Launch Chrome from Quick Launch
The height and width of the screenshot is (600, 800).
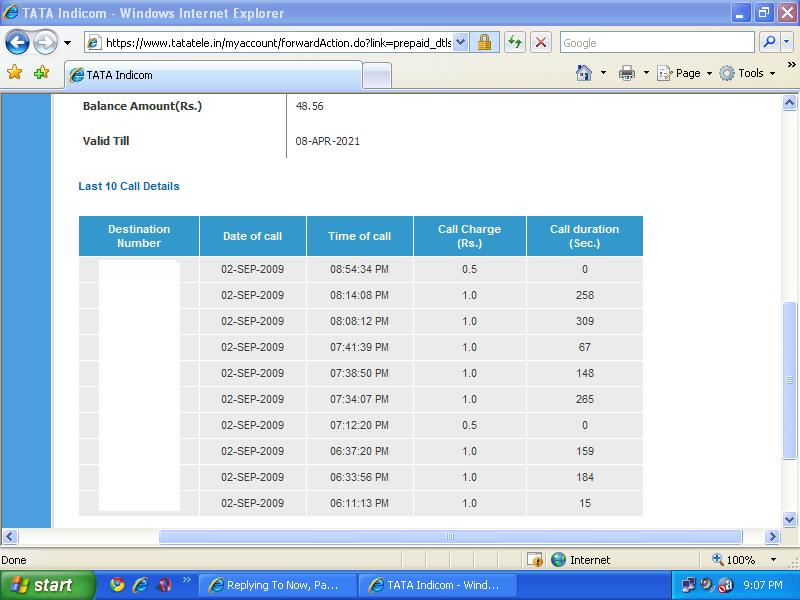(117, 585)
